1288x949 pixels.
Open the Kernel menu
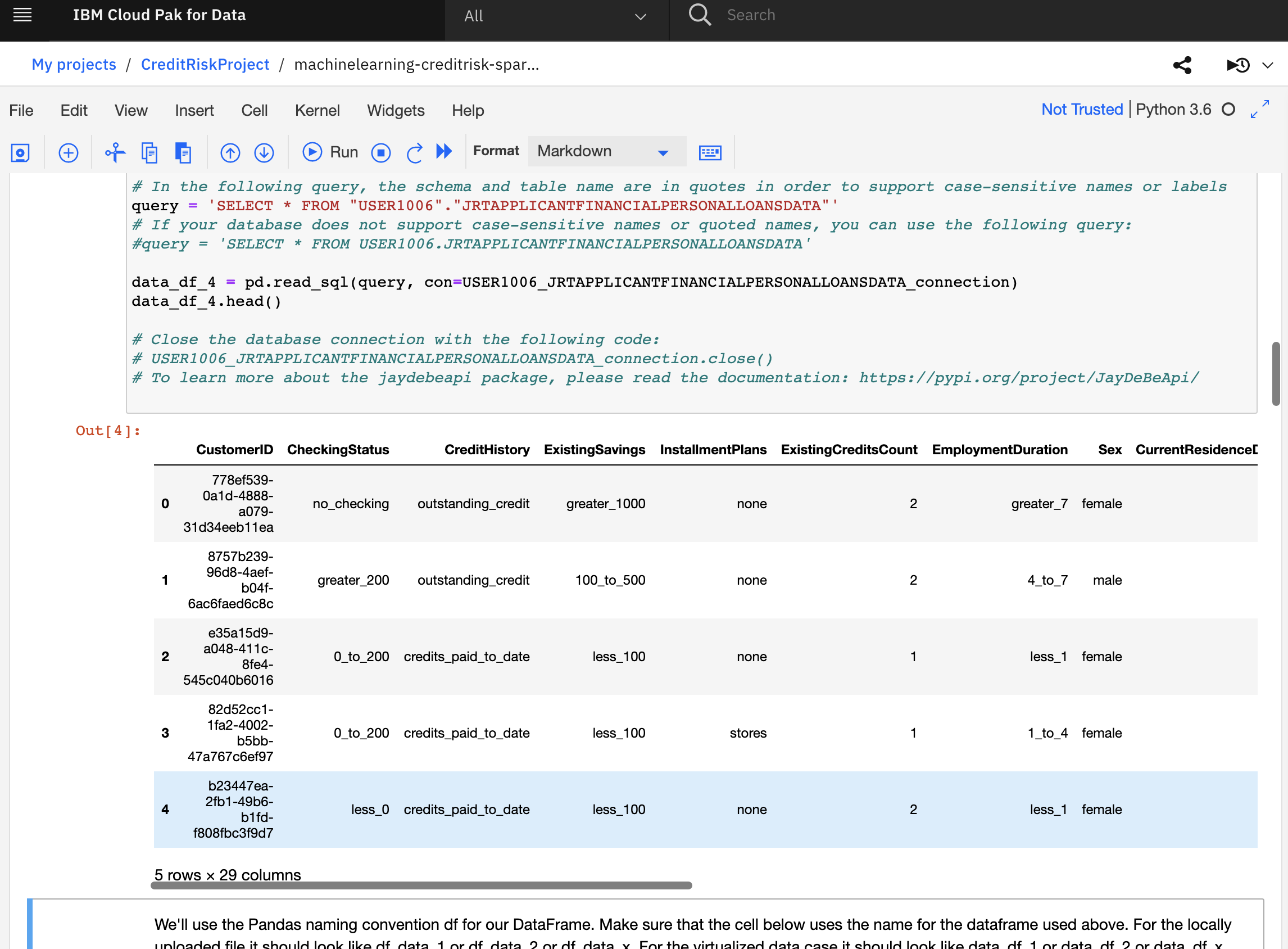317,110
